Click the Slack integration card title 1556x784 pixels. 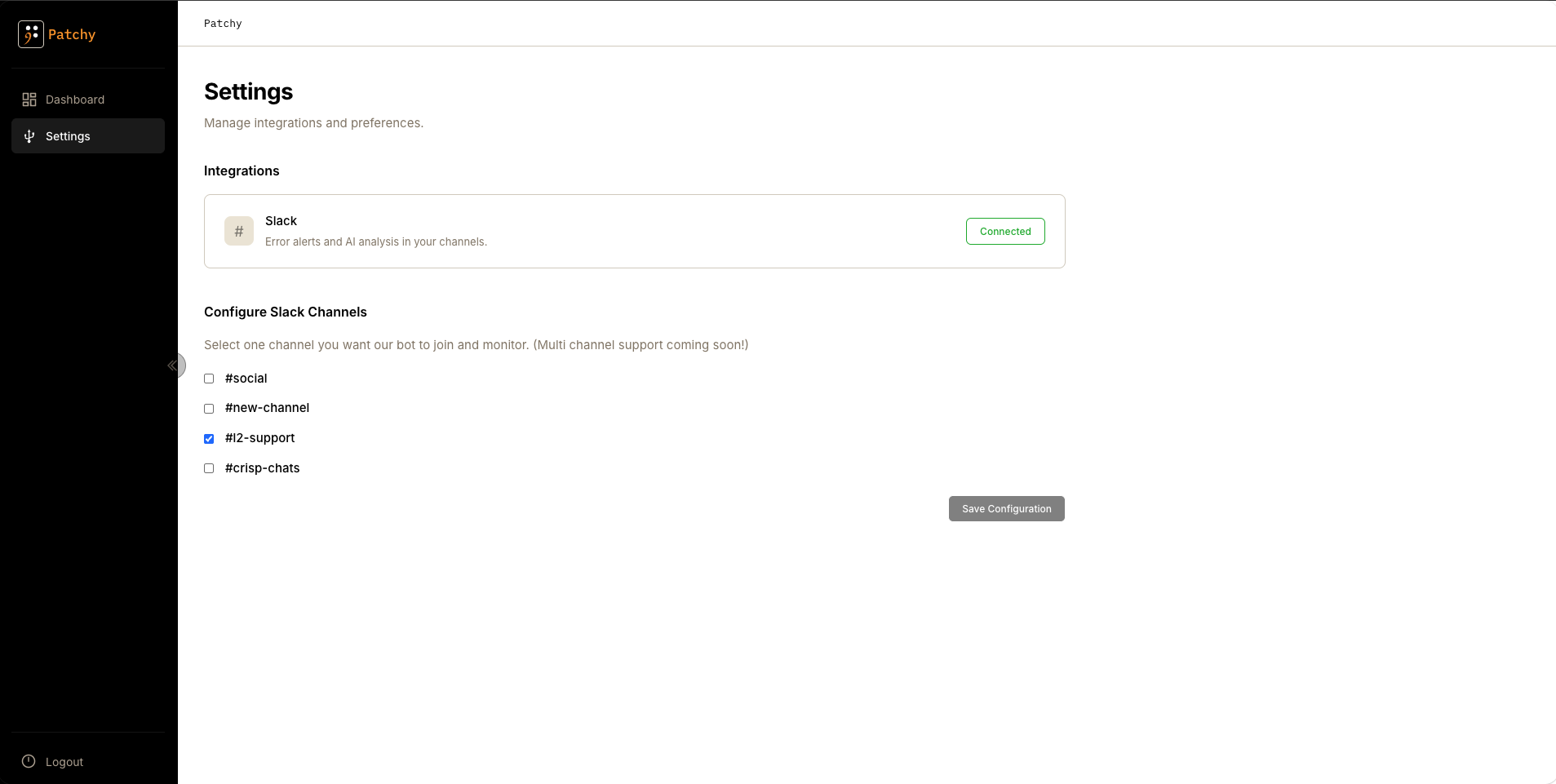point(281,221)
